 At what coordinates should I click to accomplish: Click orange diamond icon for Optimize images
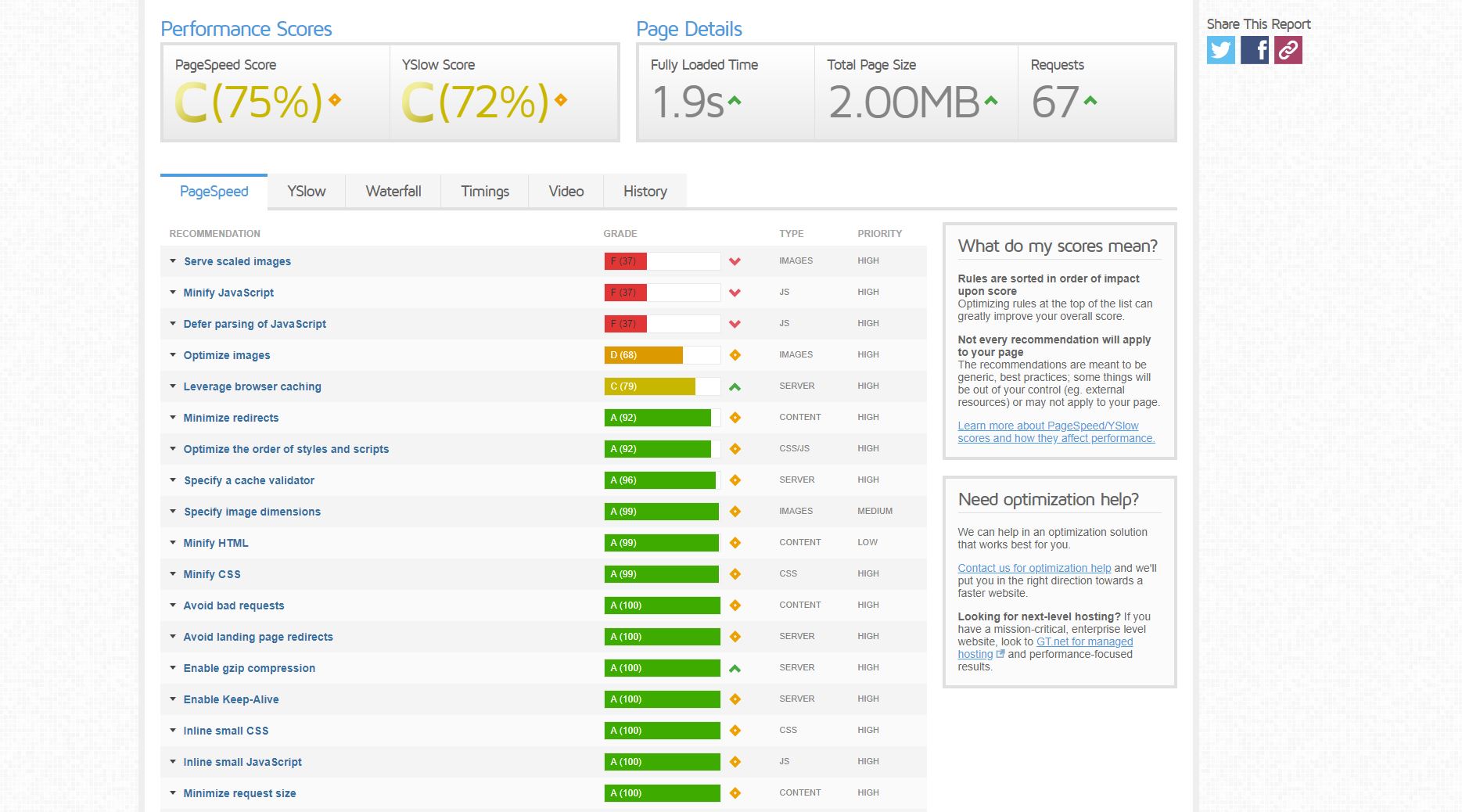pyautogui.click(x=735, y=355)
